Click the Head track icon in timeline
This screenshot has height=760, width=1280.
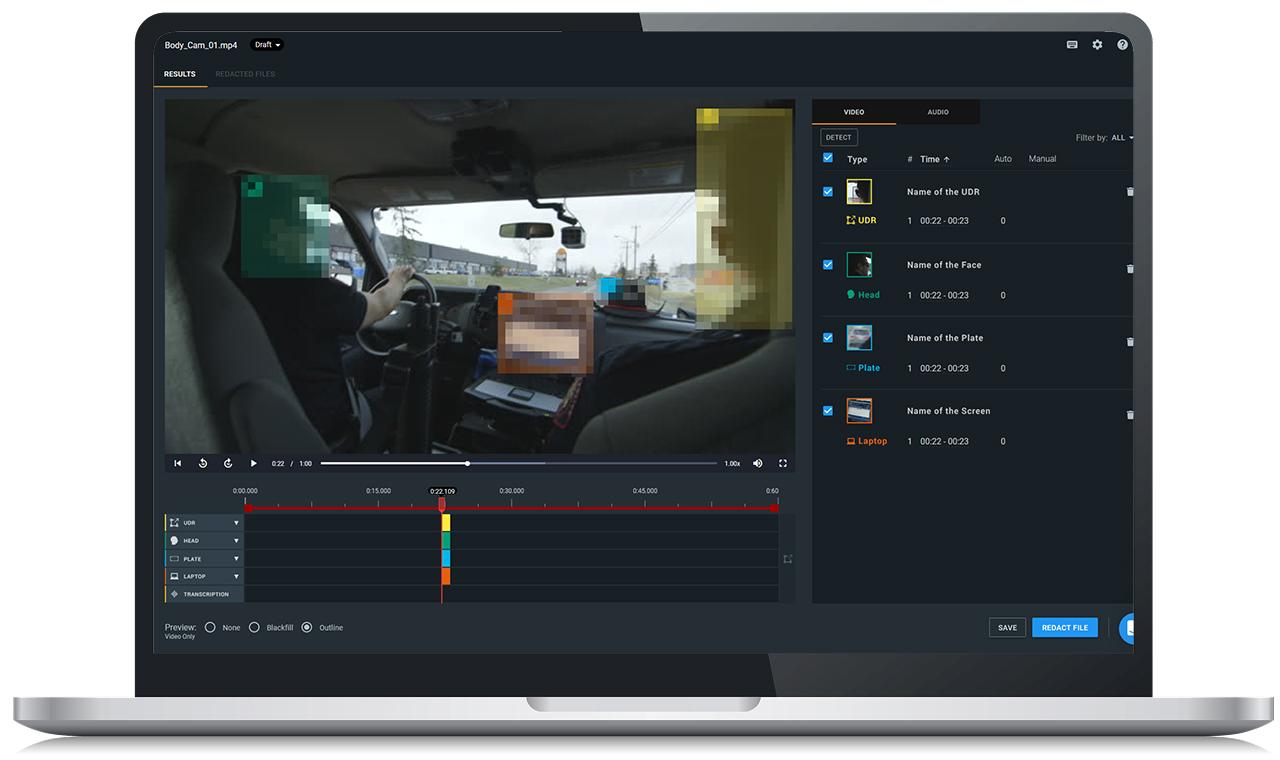pos(173,540)
